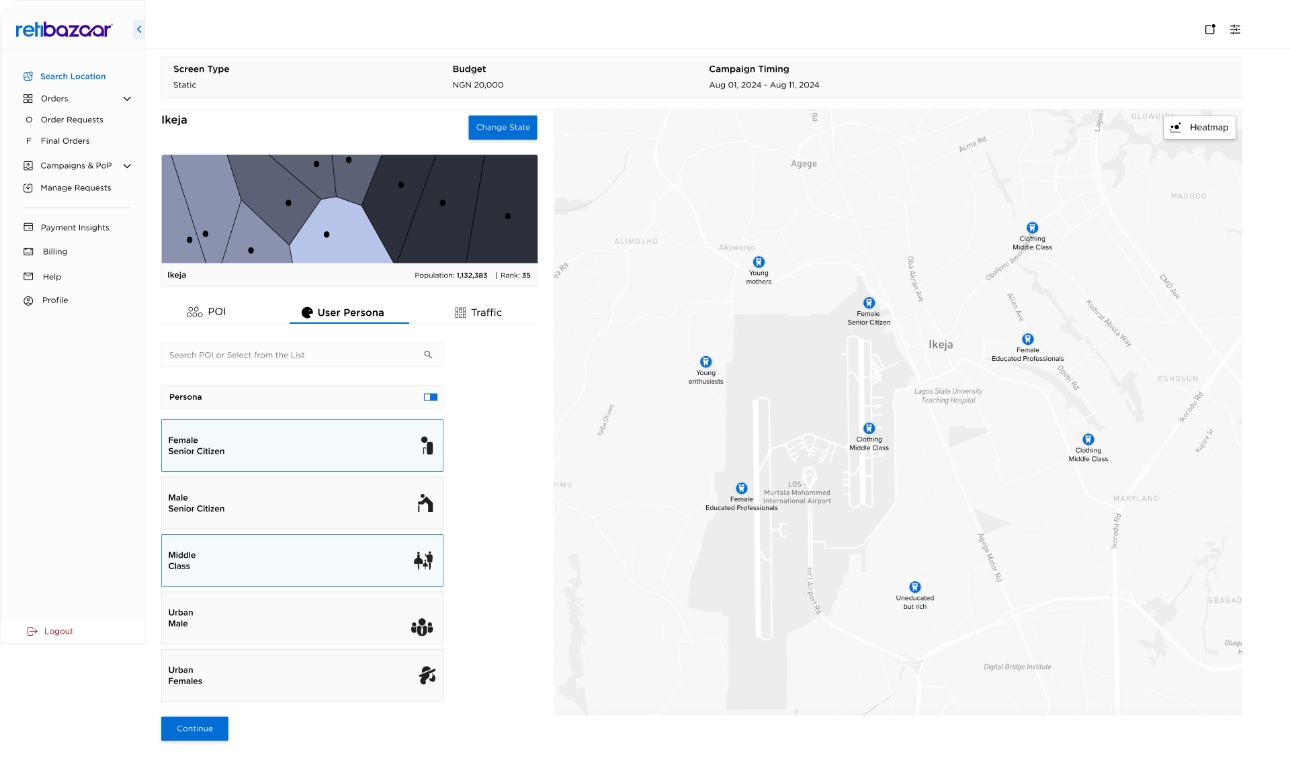Viewport: 1290px width, 762px height.
Task: Click the Female Senior Citizen persona icon
Action: coord(427,446)
